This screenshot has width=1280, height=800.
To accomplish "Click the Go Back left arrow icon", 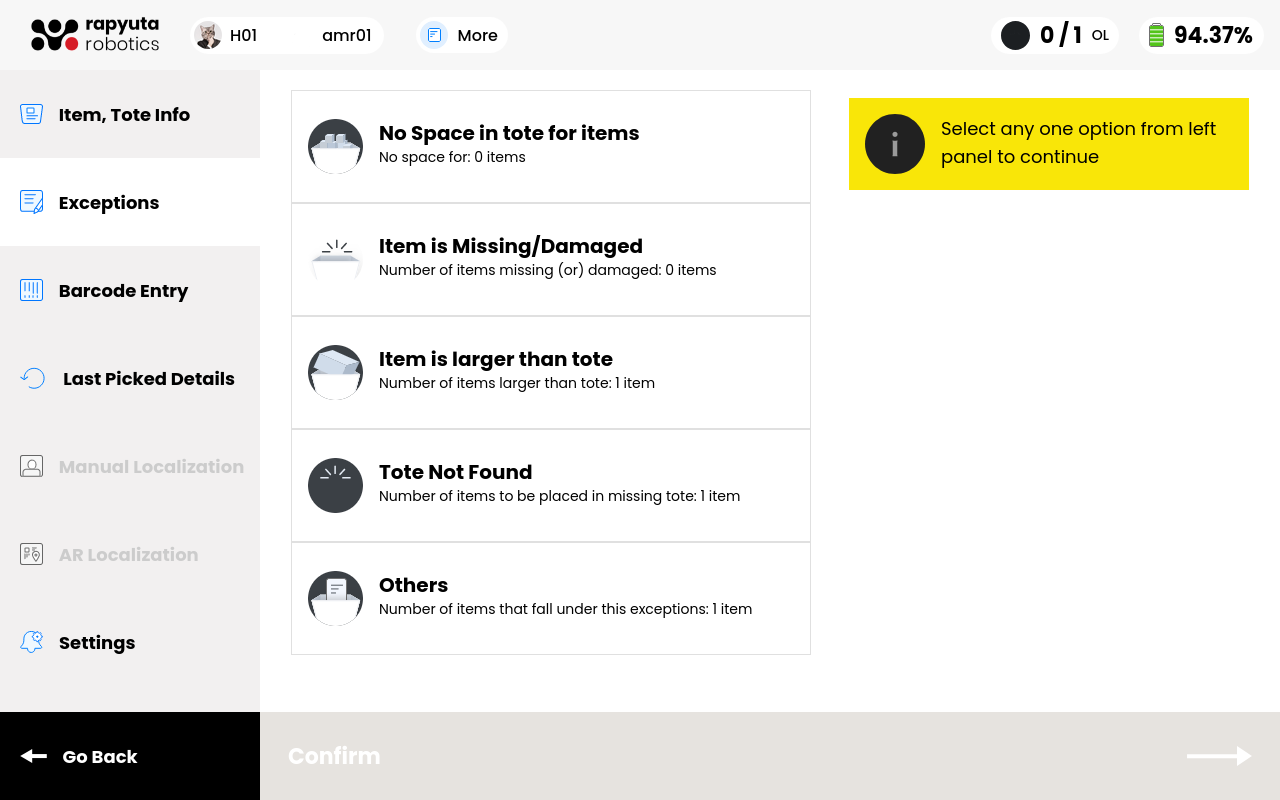I will [34, 756].
